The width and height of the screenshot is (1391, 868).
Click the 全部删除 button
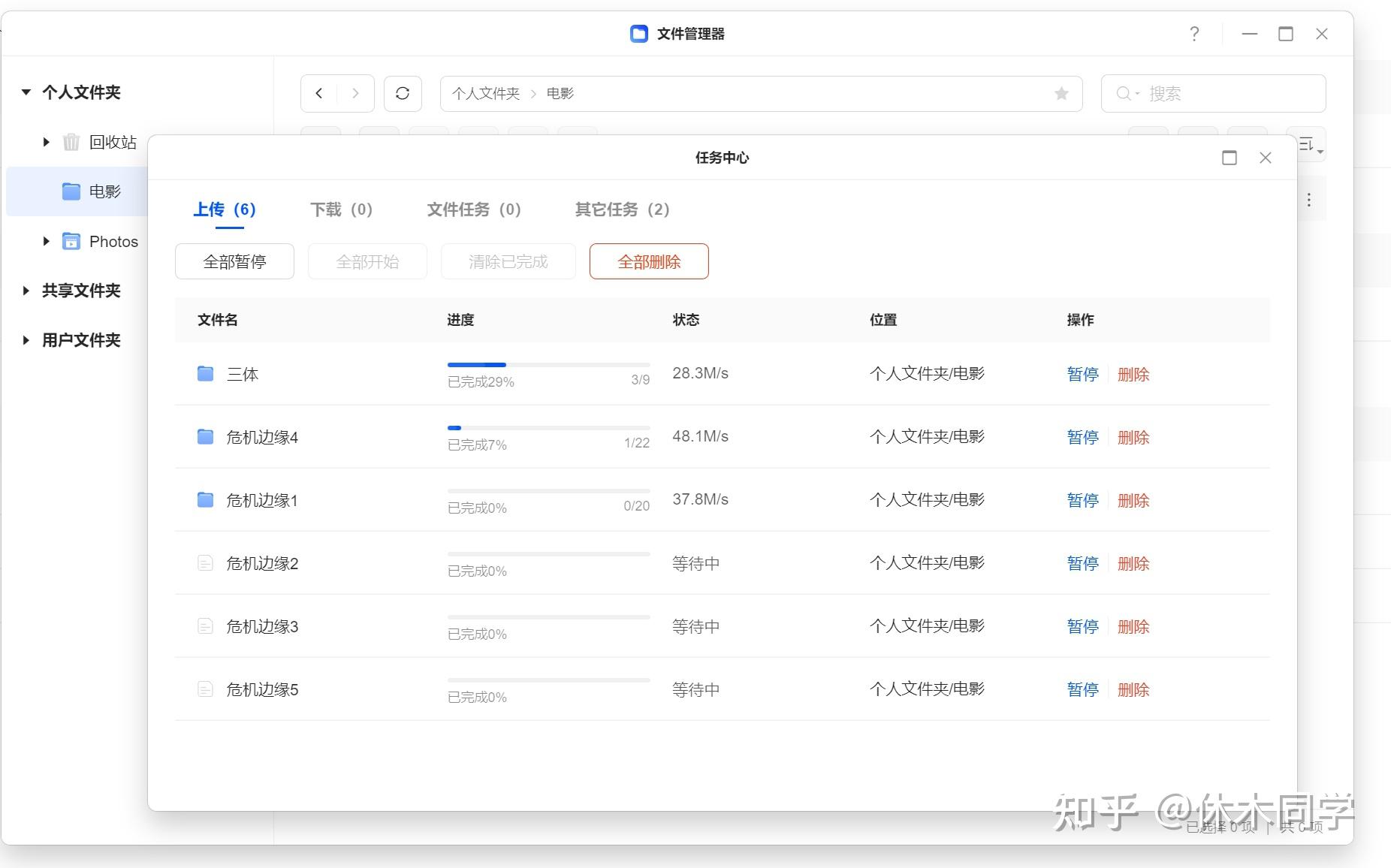pyautogui.click(x=649, y=261)
